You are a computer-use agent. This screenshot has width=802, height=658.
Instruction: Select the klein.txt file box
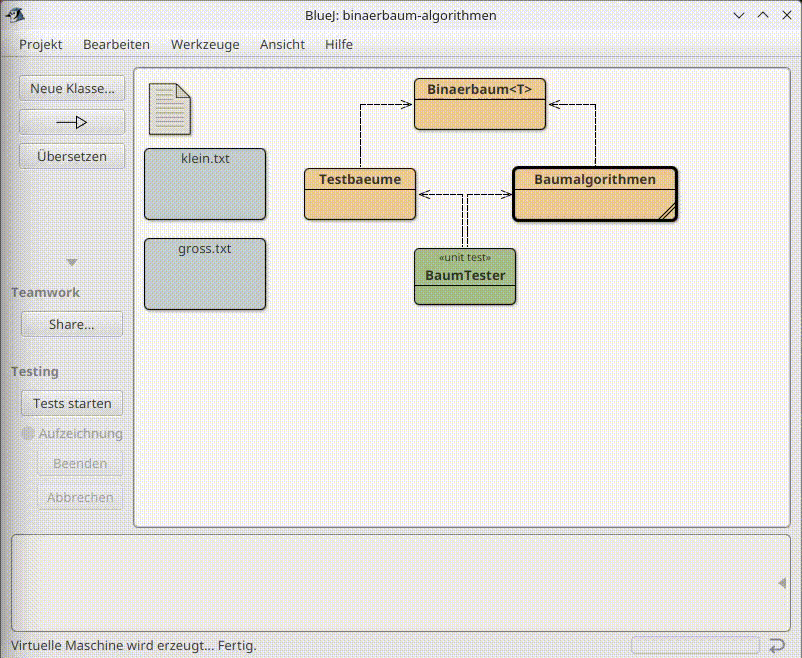coord(205,184)
